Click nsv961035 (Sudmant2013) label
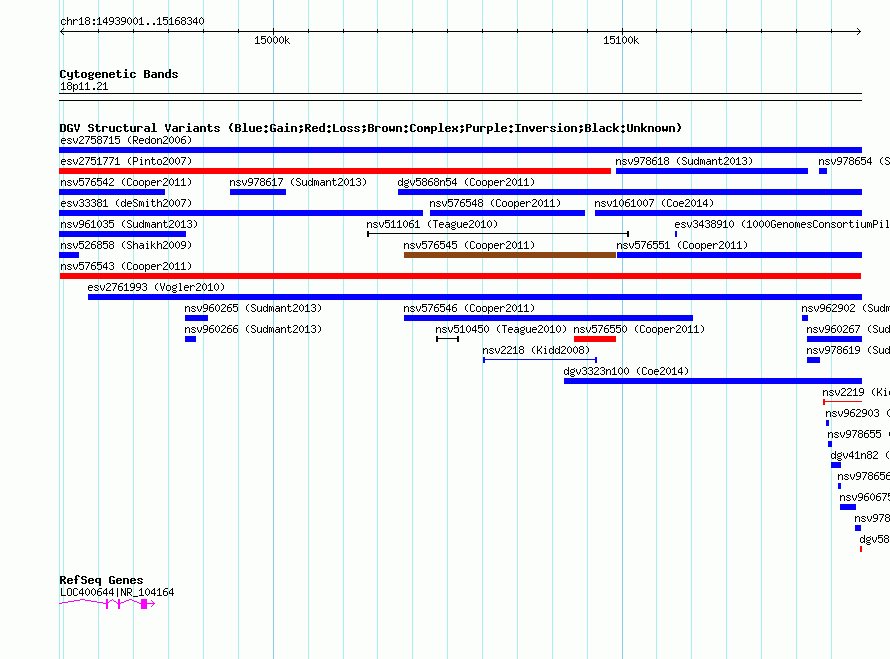The image size is (890, 659). [x=129, y=224]
